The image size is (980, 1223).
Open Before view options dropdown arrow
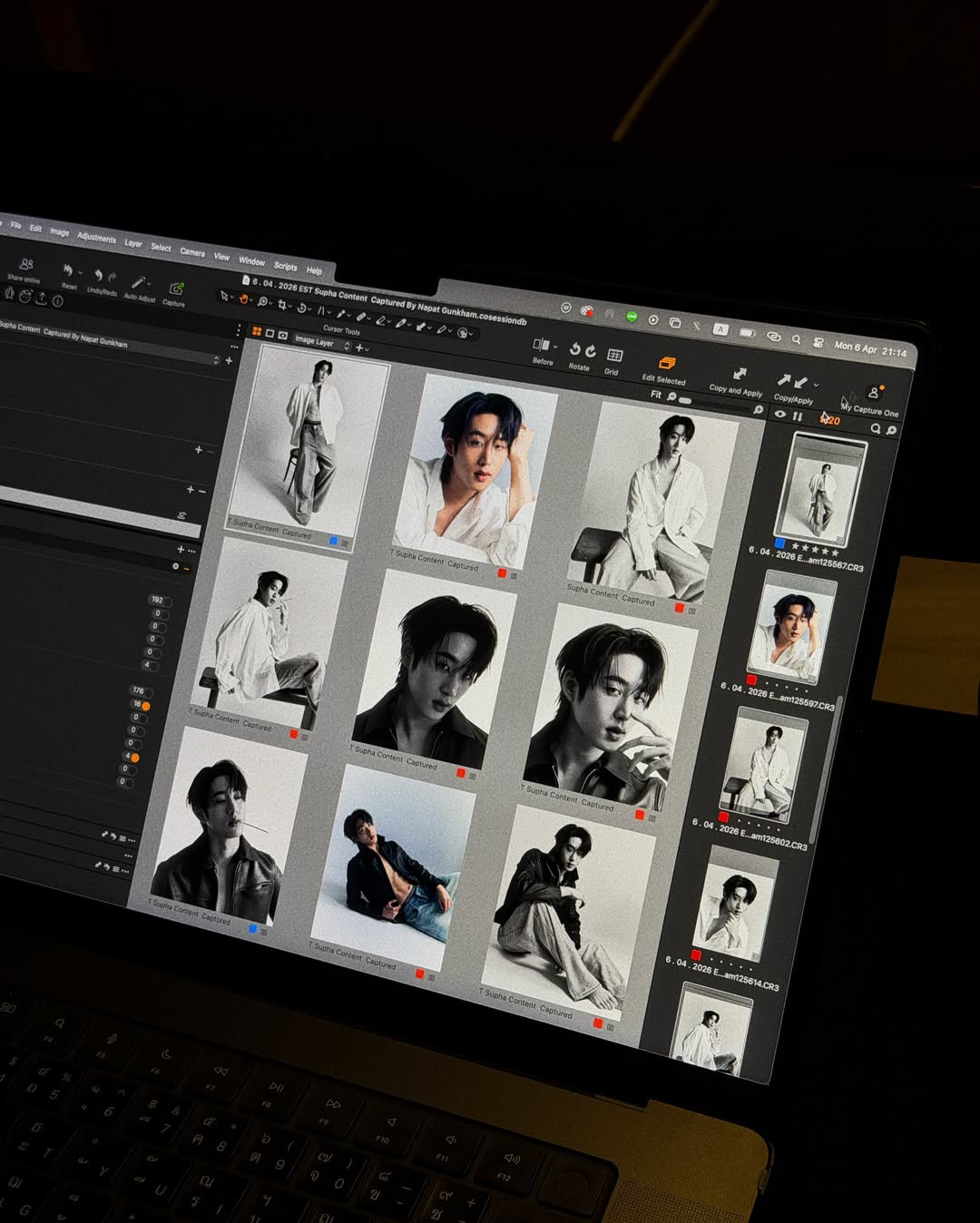[554, 347]
